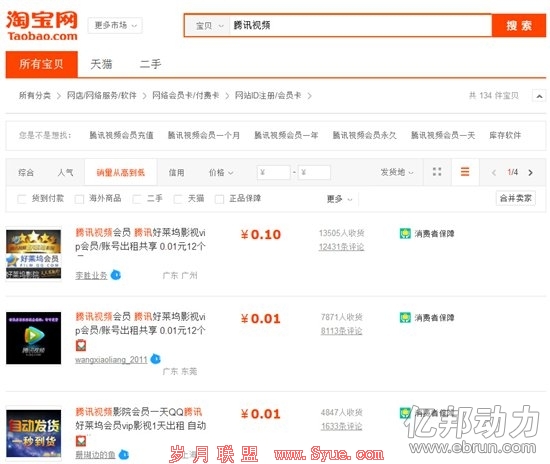The height and width of the screenshot is (464, 550).
Task: Click the minimum price input field
Action: [274, 173]
